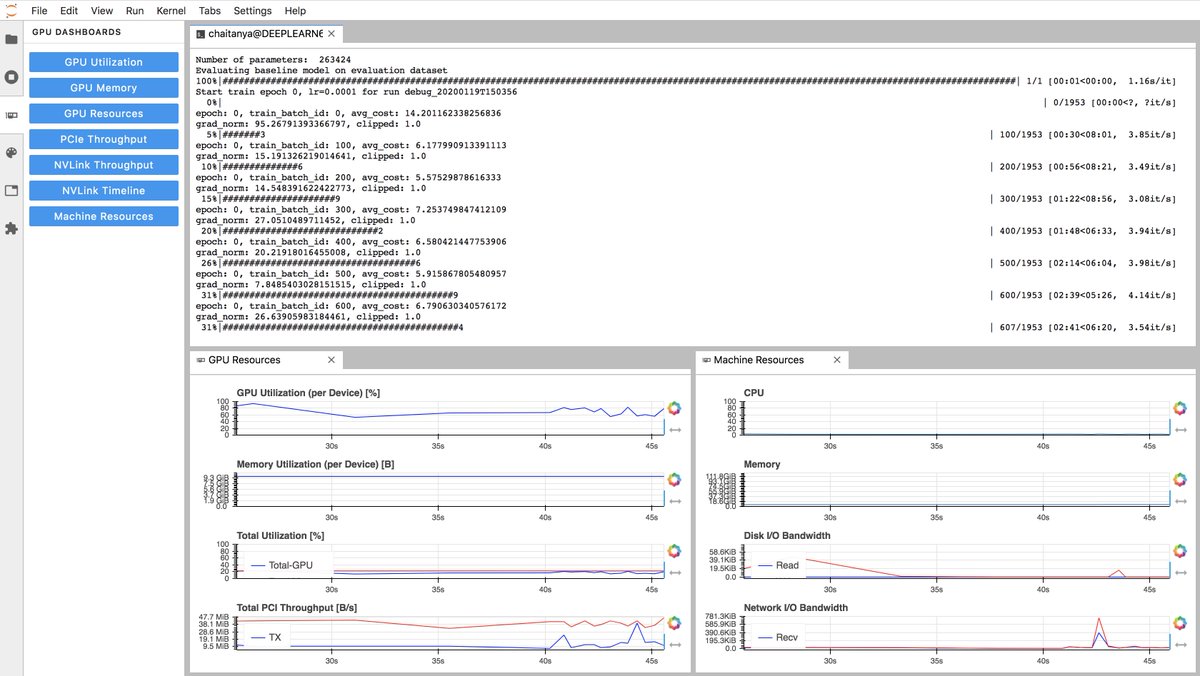
Task: Open the File menu
Action: (40, 10)
